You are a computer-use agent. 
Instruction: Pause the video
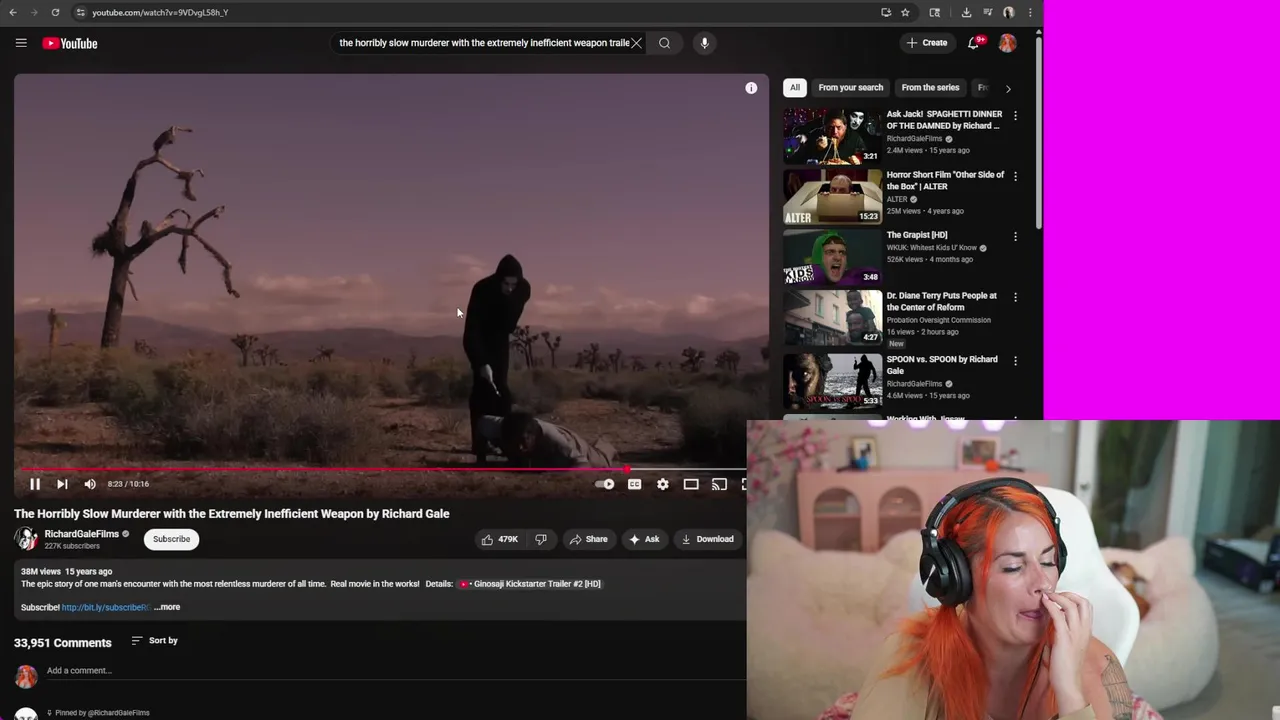[35, 484]
